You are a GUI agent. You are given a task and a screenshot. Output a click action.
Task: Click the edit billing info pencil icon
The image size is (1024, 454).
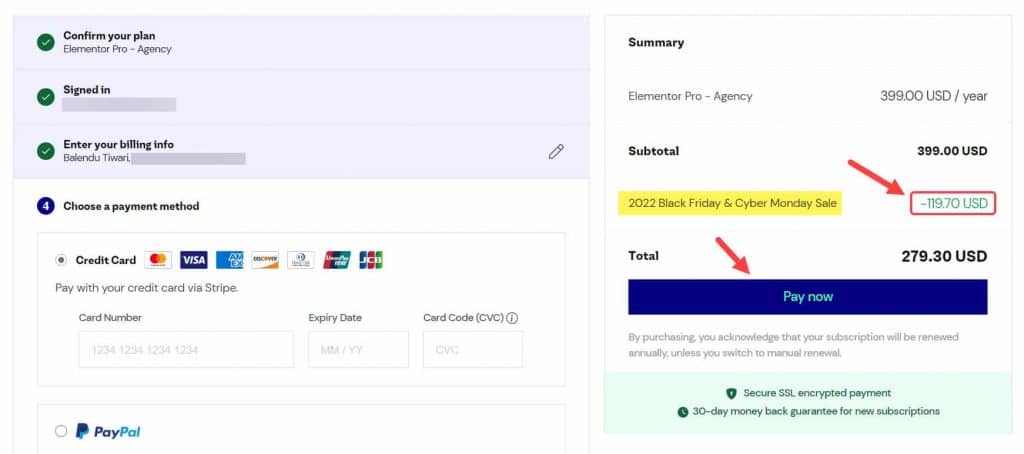click(556, 151)
